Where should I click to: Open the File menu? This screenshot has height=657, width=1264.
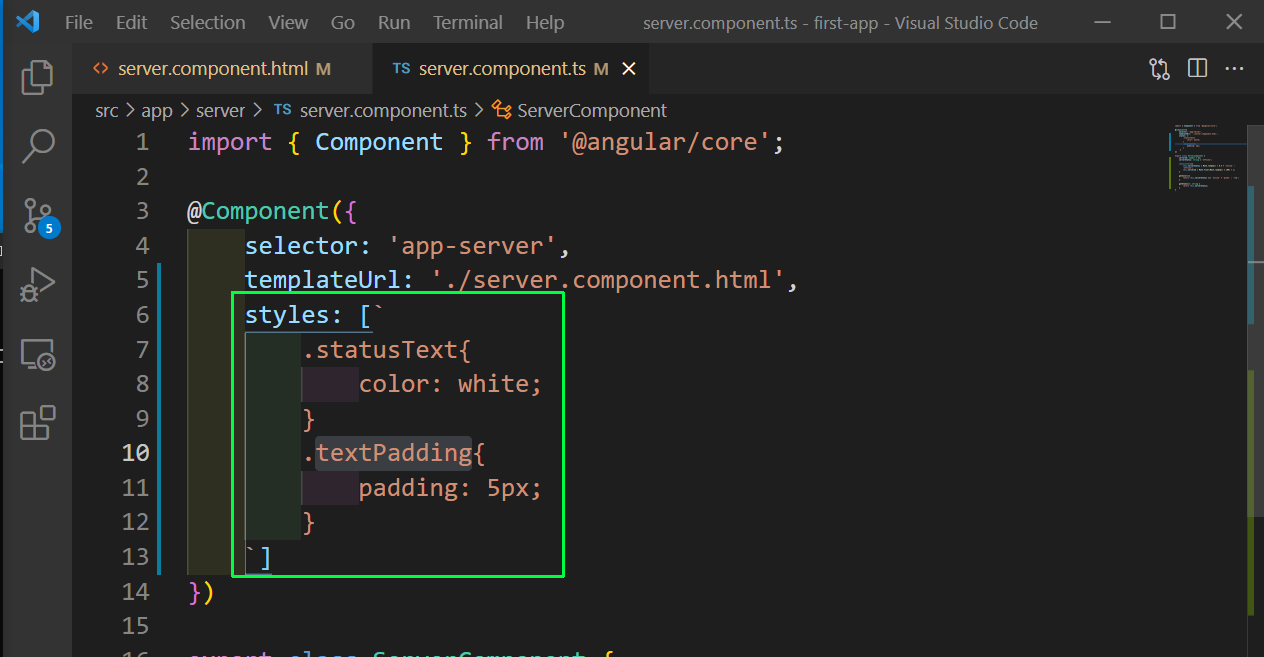[79, 22]
